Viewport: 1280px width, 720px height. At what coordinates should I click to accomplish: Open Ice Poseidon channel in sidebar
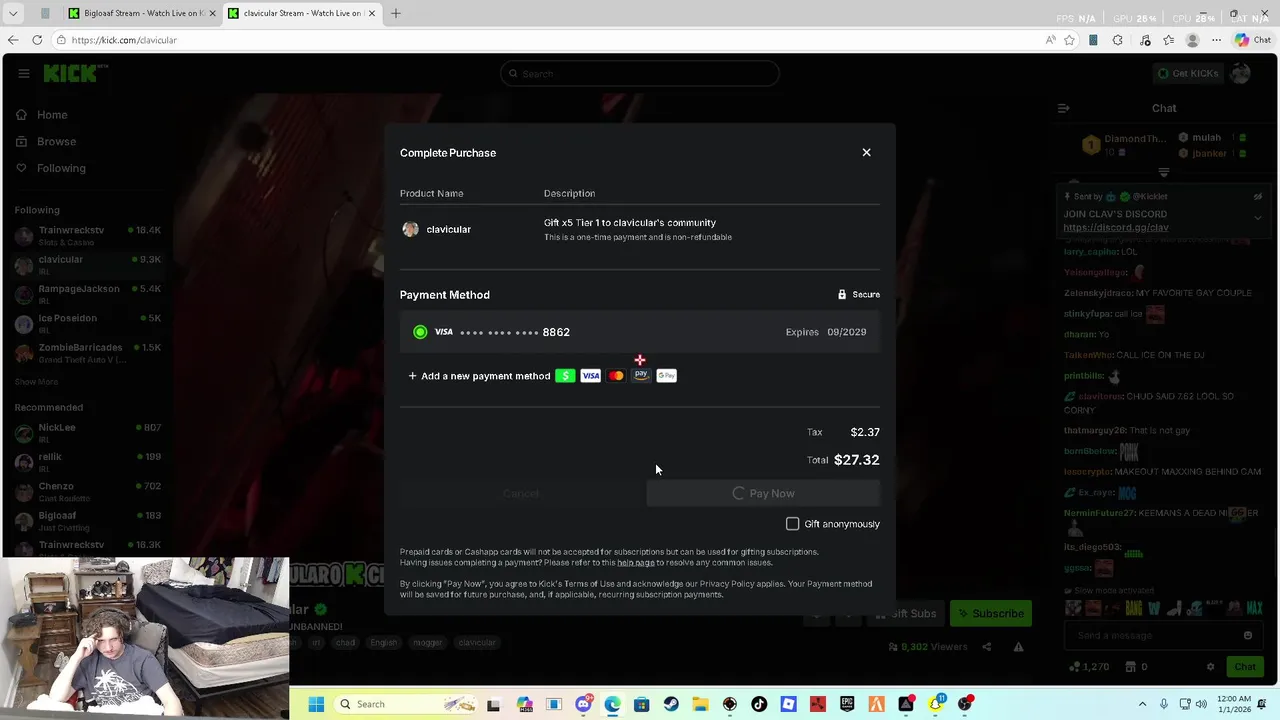click(x=88, y=323)
